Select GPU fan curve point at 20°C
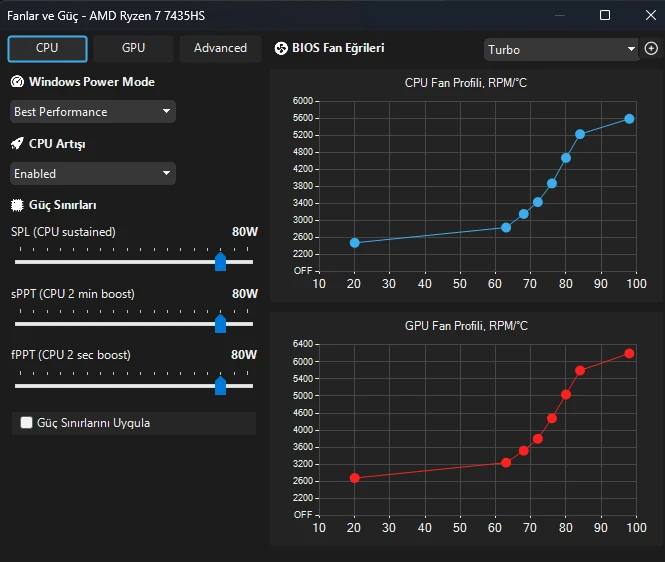 click(x=355, y=478)
